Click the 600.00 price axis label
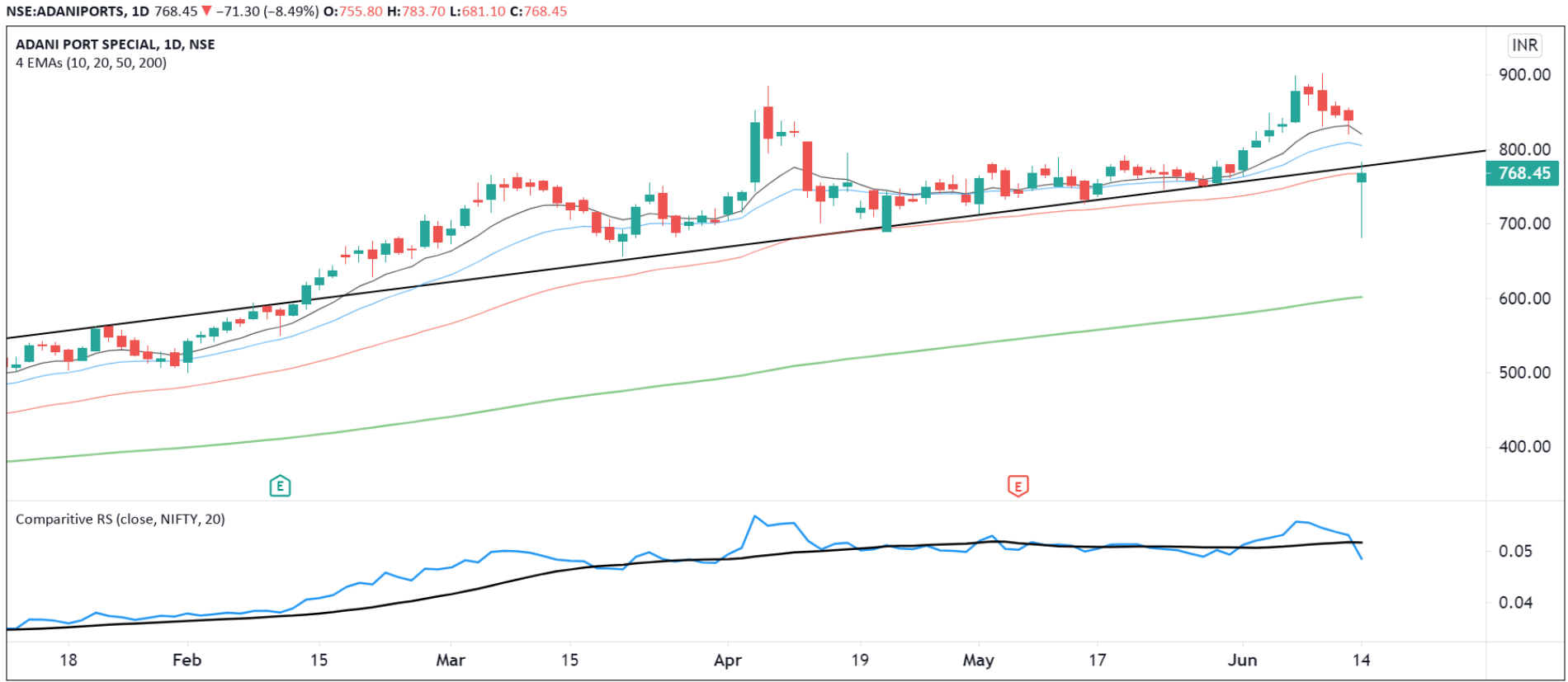Image resolution: width=1568 pixels, height=682 pixels. pos(1524,299)
